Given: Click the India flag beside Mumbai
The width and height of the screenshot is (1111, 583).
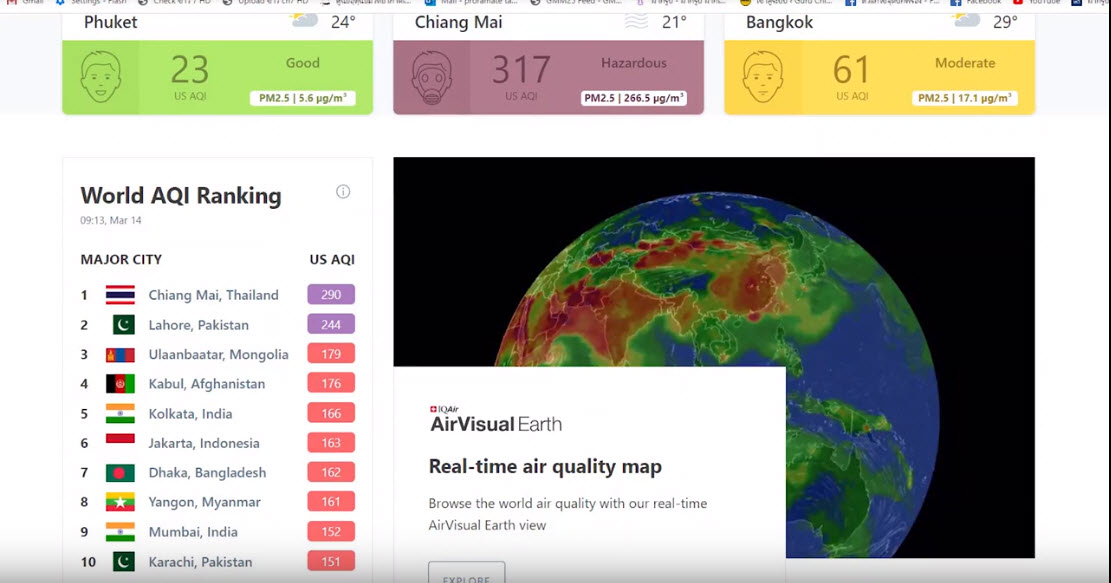Looking at the screenshot, I should click(x=120, y=532).
